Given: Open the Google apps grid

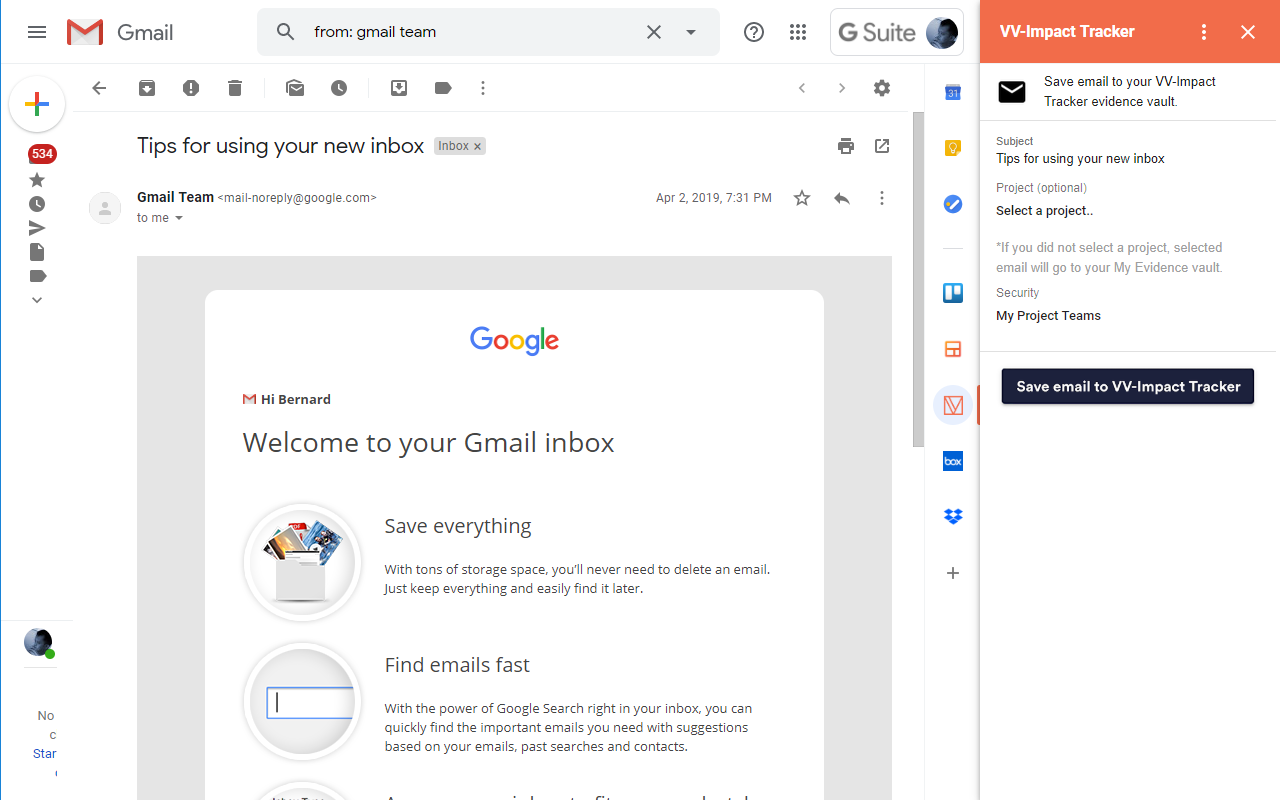Looking at the screenshot, I should point(798,32).
